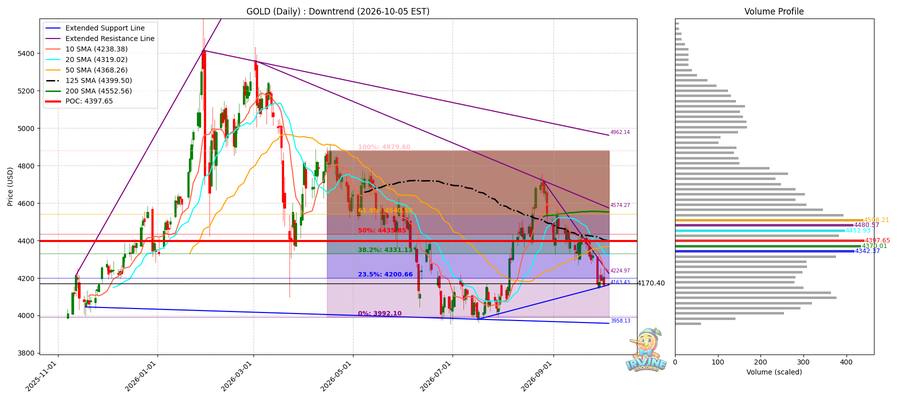
Task: Click the 2026-03-01 date label
Action: click(238, 376)
